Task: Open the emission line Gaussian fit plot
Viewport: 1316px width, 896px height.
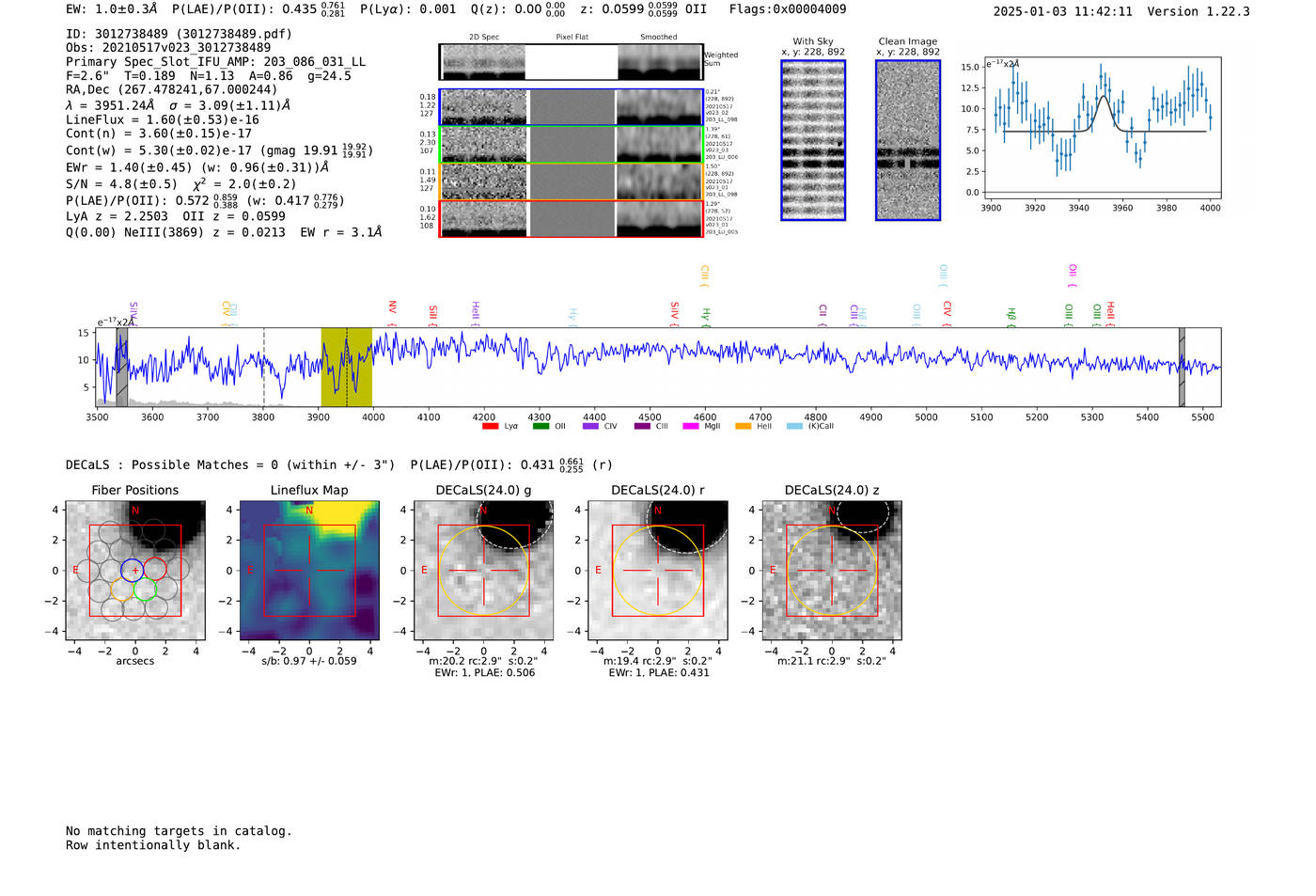Action: point(1102,127)
